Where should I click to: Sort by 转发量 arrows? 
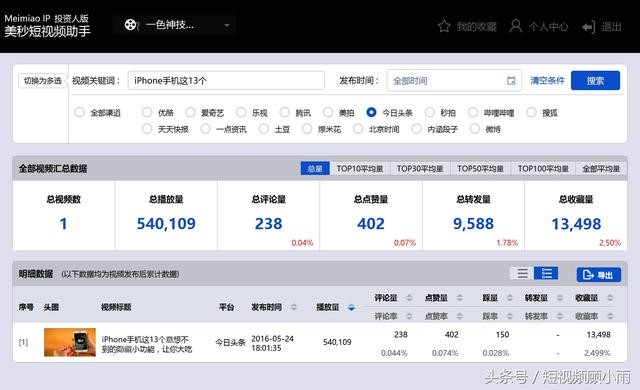click(x=560, y=298)
